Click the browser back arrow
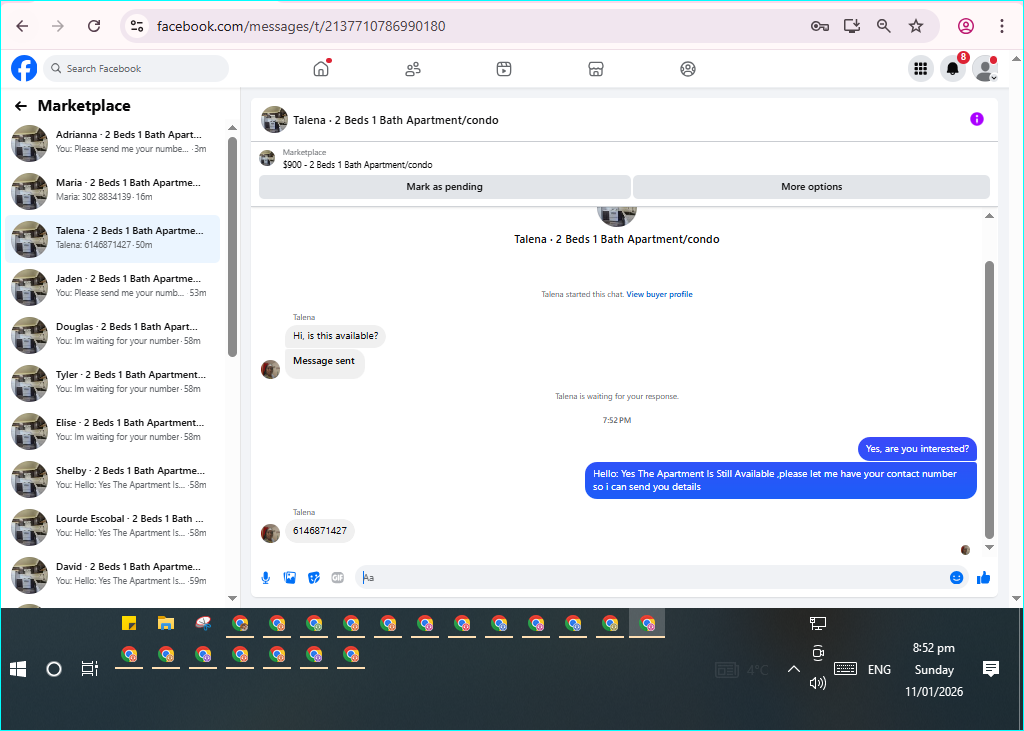Image resolution: width=1024 pixels, height=731 pixels. coord(22,26)
